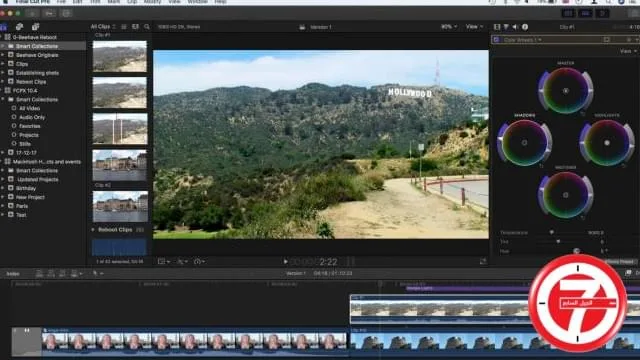Screen dimensions: 640x360
Task: Open the Audio inspector speaker icon
Action: (x=515, y=27)
